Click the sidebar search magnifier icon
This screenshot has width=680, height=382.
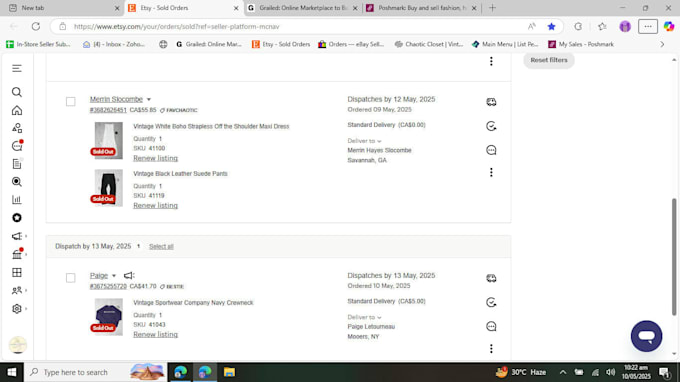[16, 92]
